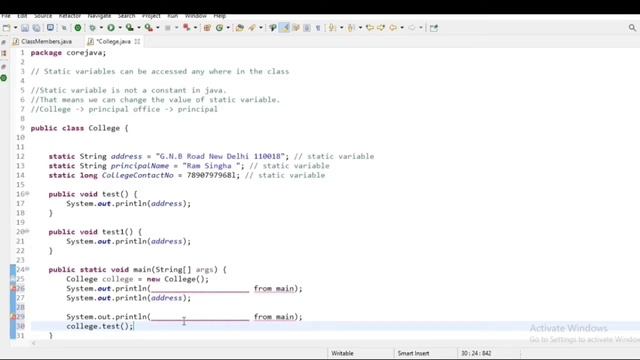Click the second icon in left sidebar

click(4, 53)
